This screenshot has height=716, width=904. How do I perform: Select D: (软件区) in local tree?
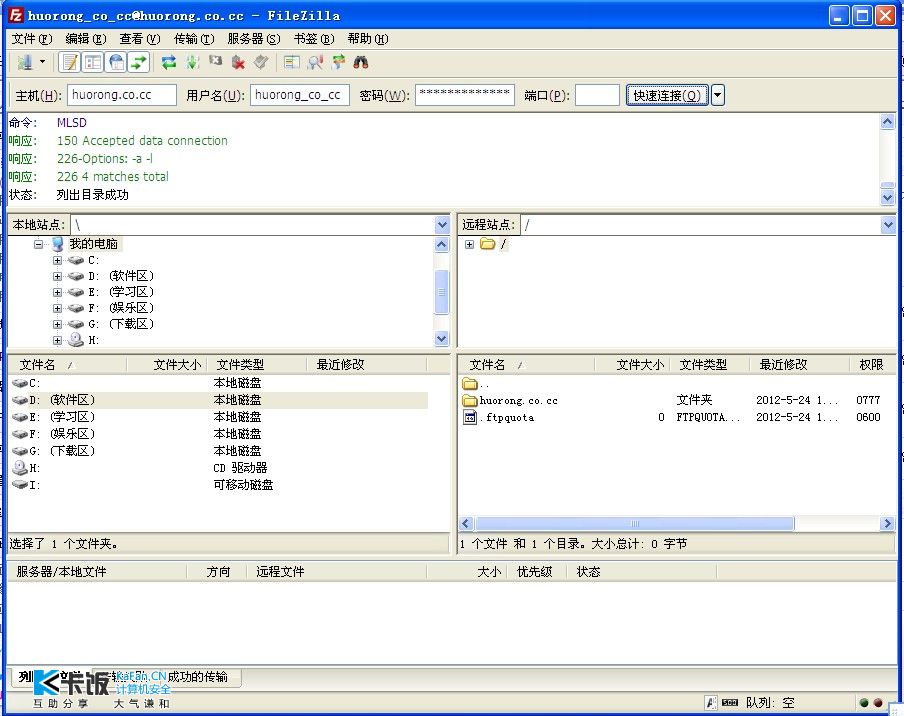(121, 276)
